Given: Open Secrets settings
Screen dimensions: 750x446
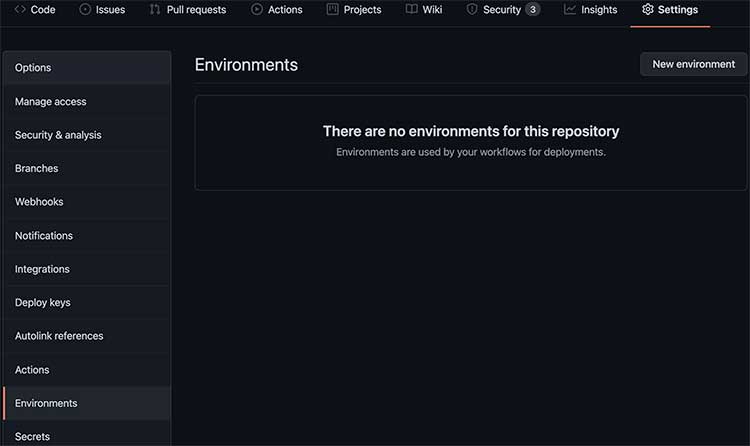Looking at the screenshot, I should click(87, 435).
